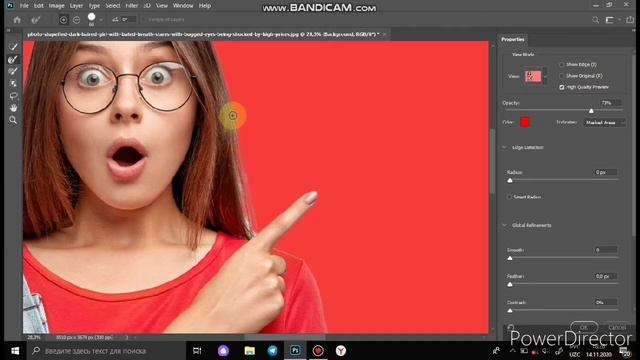Open the Filter menu
Viewport: 640px width, 360px height.
pos(131,6)
